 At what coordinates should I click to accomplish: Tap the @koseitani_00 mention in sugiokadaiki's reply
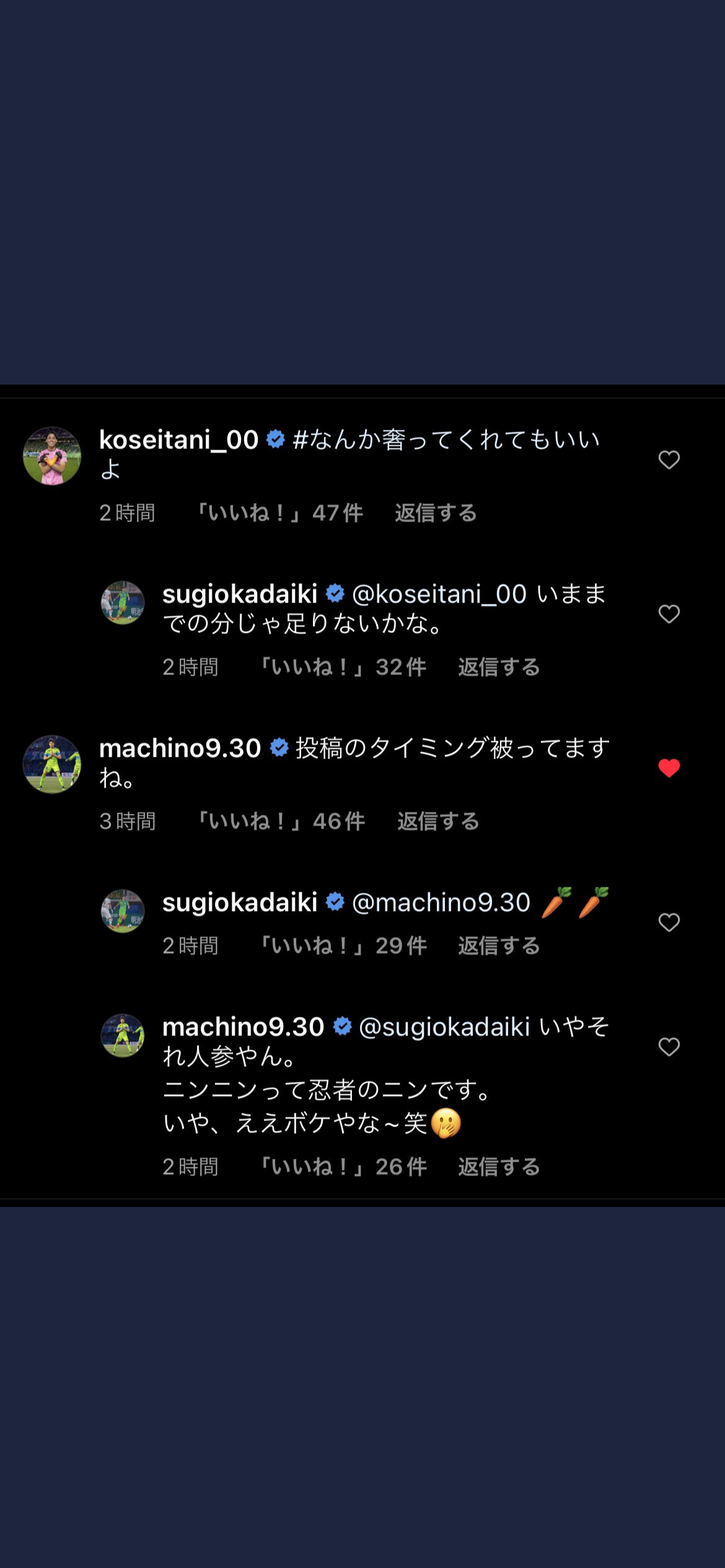pos(439,594)
